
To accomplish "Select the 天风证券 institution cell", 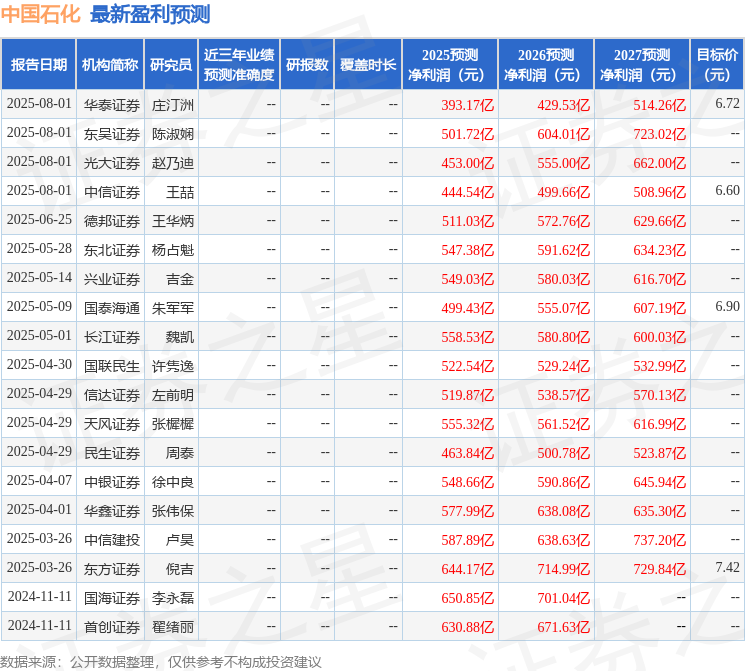I will point(112,424).
